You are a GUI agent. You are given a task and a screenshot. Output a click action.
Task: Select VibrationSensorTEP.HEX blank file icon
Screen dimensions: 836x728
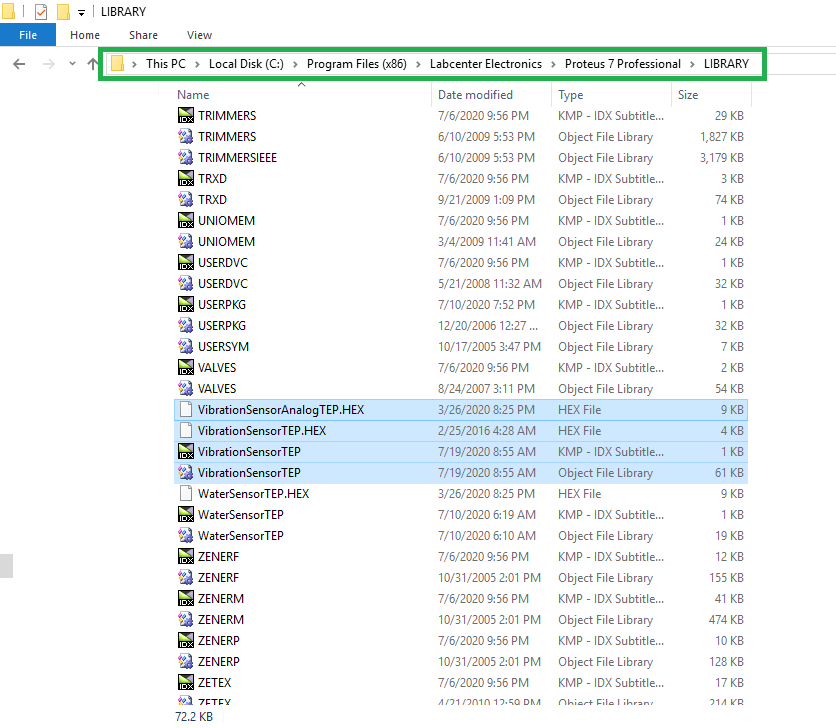186,430
